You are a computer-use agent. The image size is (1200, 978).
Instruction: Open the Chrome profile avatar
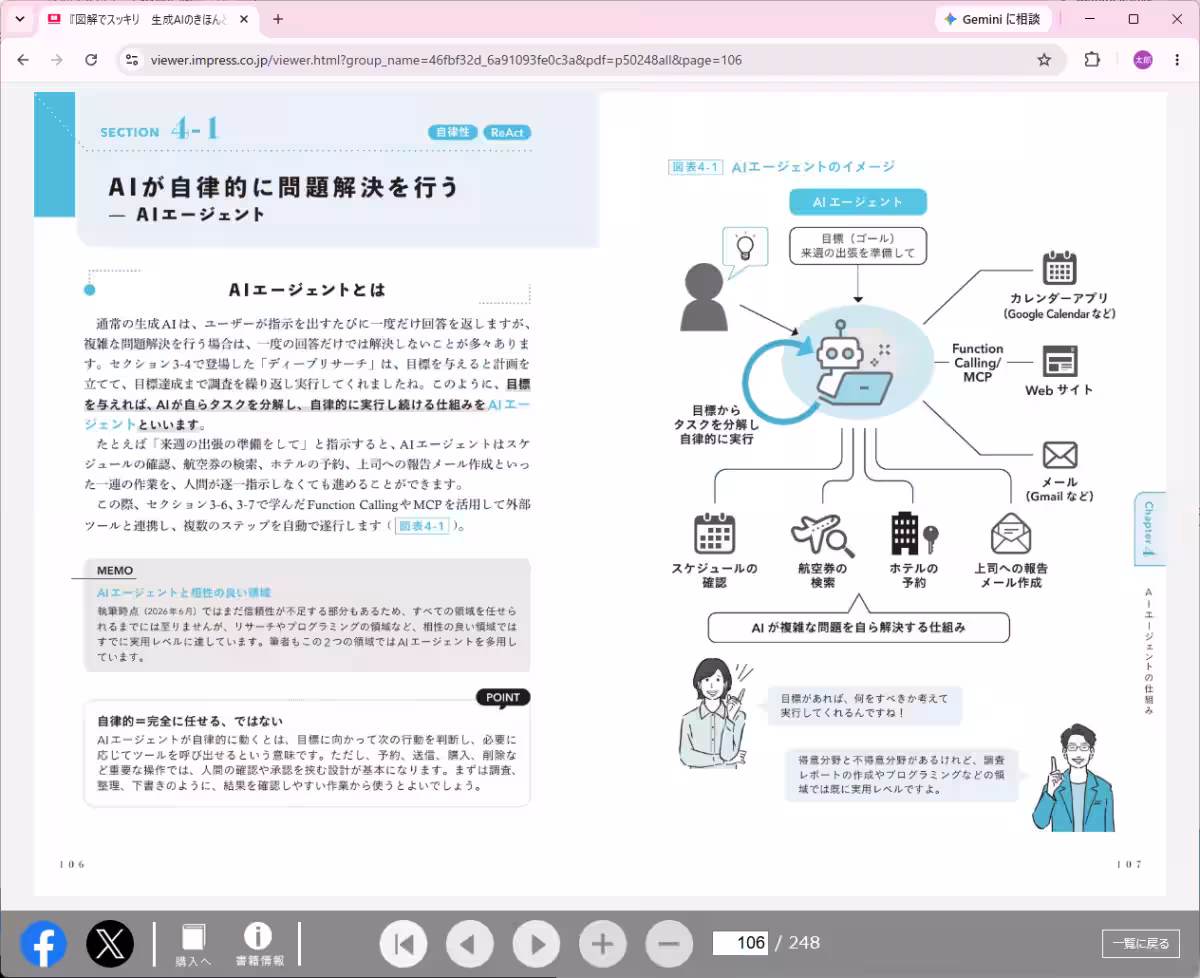(1142, 60)
